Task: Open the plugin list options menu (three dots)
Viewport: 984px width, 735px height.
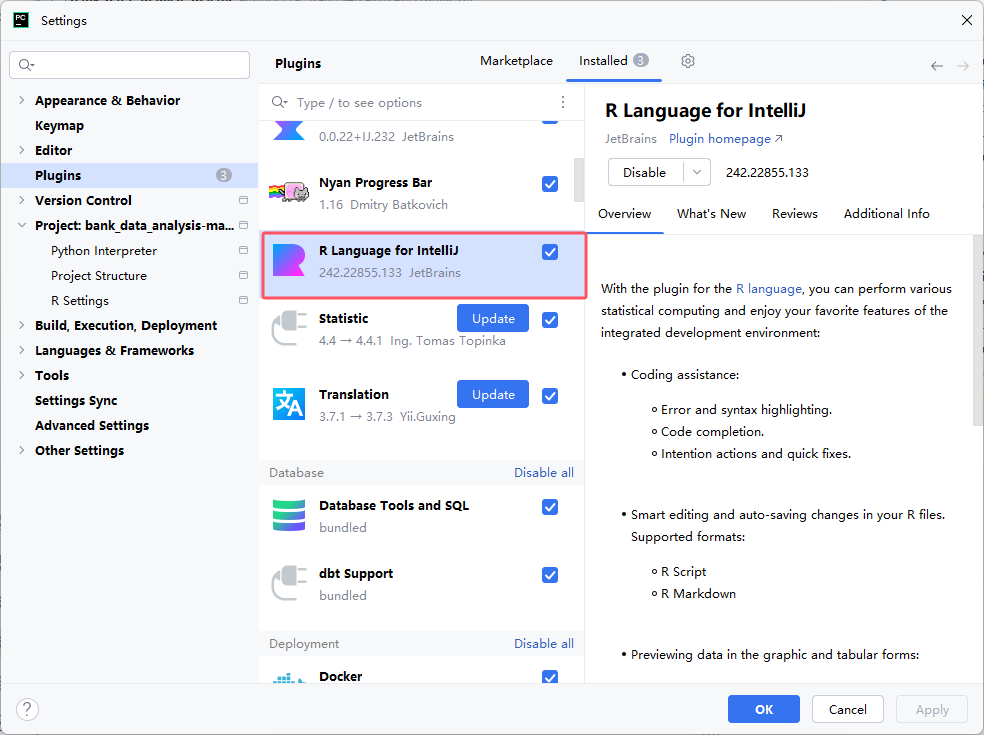Action: tap(563, 102)
